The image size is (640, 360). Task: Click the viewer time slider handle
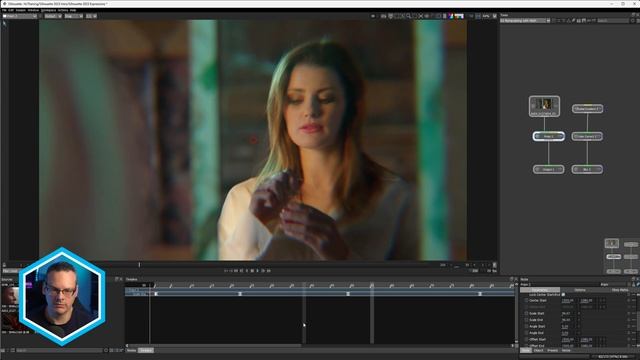[139, 265]
